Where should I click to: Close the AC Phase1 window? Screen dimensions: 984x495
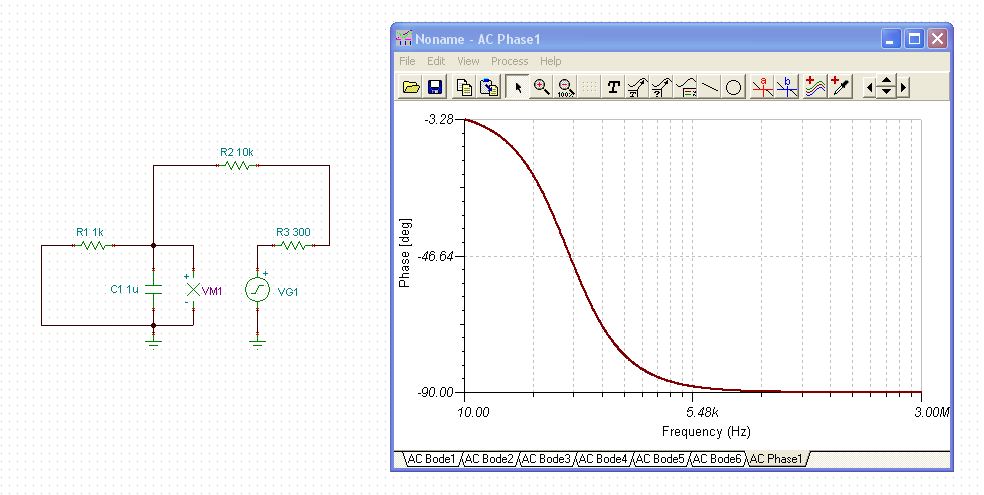pyautogui.click(x=938, y=39)
